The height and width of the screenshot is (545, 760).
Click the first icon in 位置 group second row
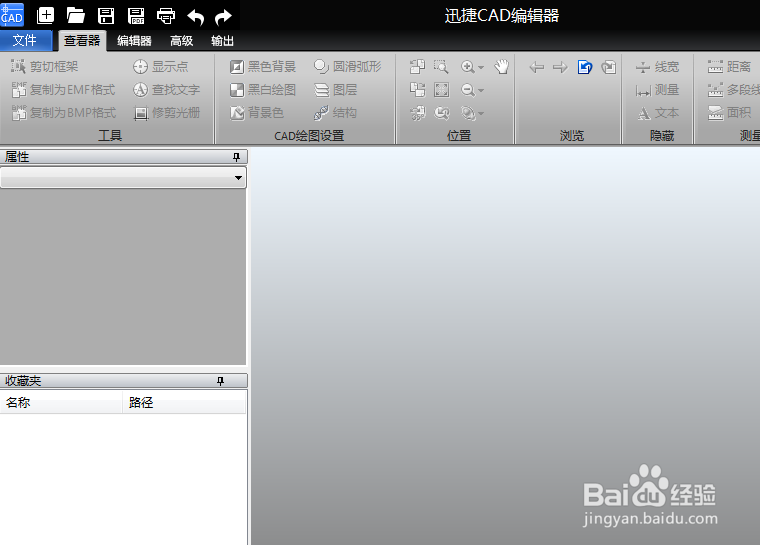pos(417,90)
